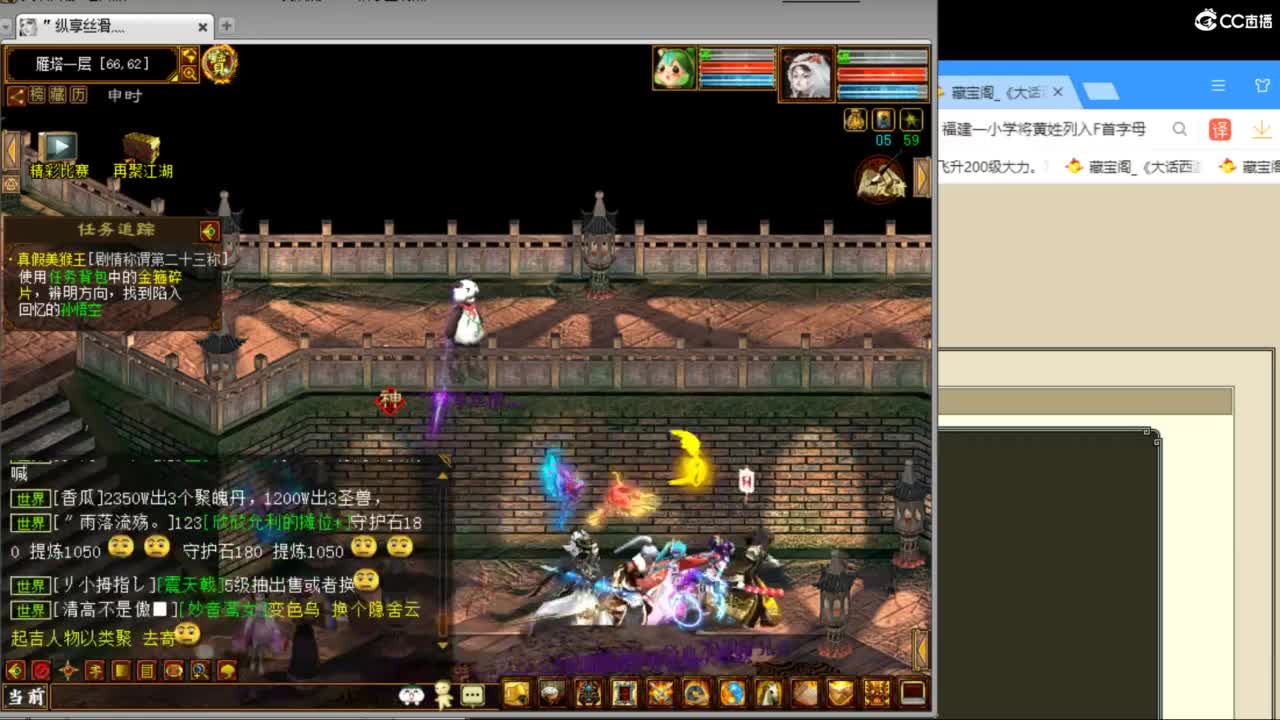Screen dimensions: 1280x720
Task: Open the gold shield icon in bottom toolbar
Action: tap(840, 692)
